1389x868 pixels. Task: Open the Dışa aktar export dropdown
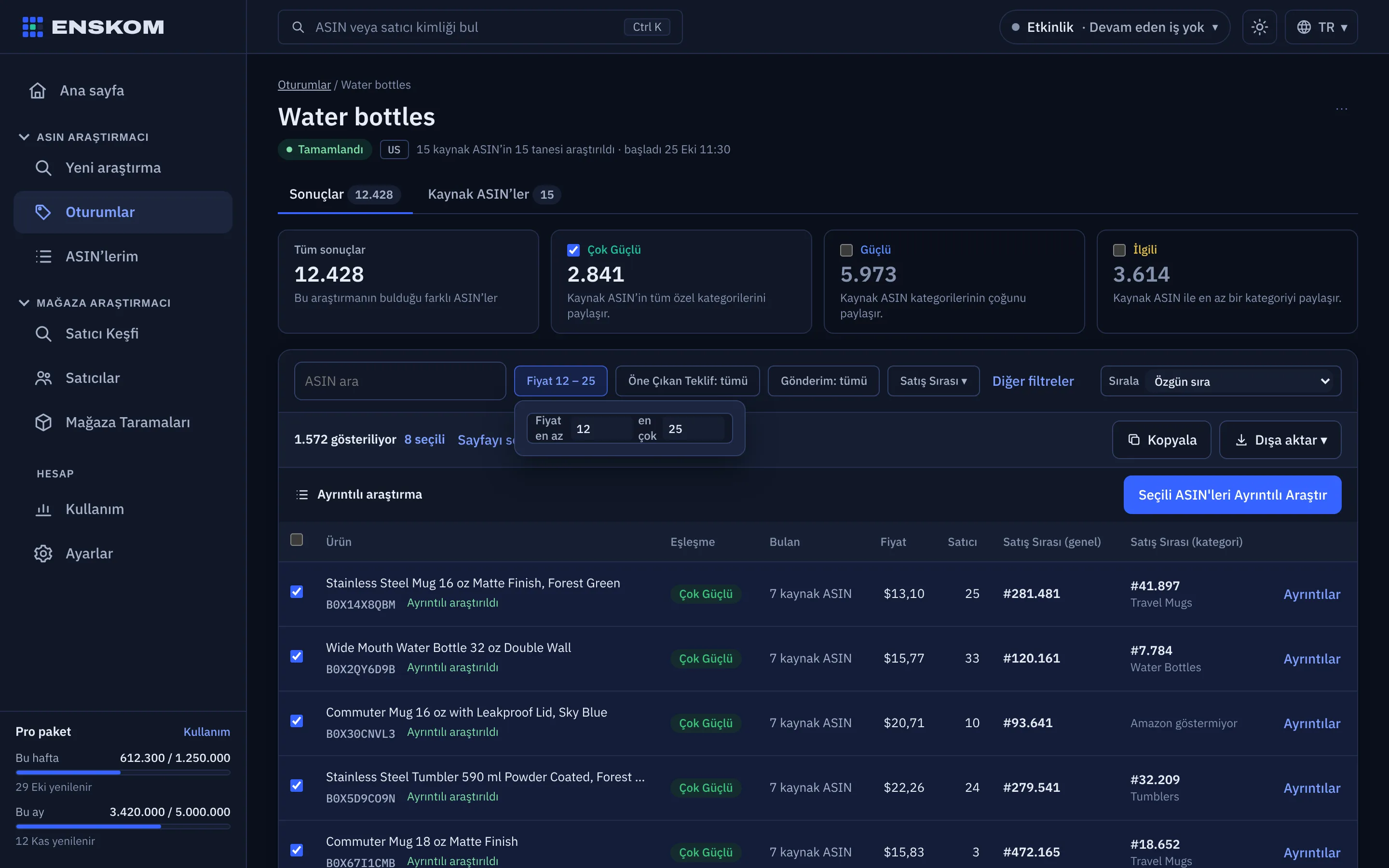[x=1280, y=440]
